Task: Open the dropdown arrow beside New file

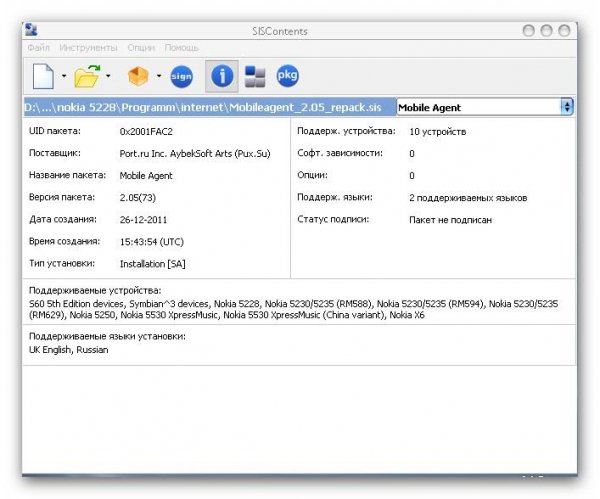Action: 64,76
